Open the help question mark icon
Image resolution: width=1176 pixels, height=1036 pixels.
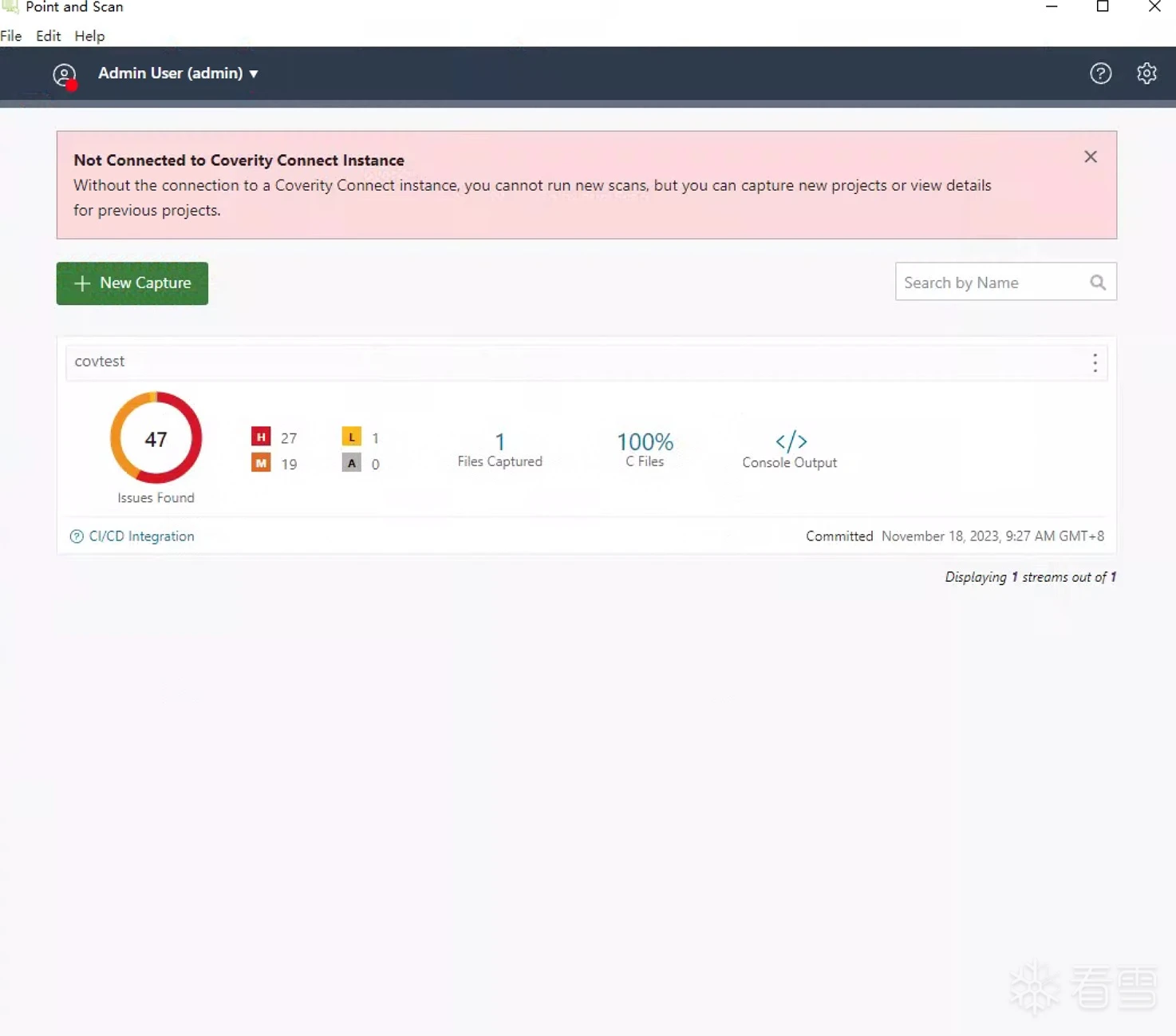pyautogui.click(x=1100, y=73)
